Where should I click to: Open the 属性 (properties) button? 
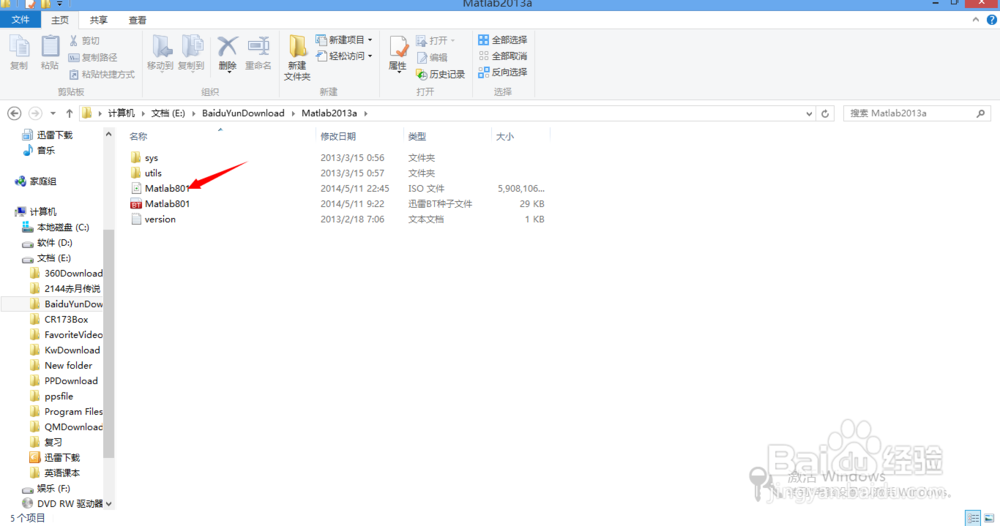coord(397,54)
